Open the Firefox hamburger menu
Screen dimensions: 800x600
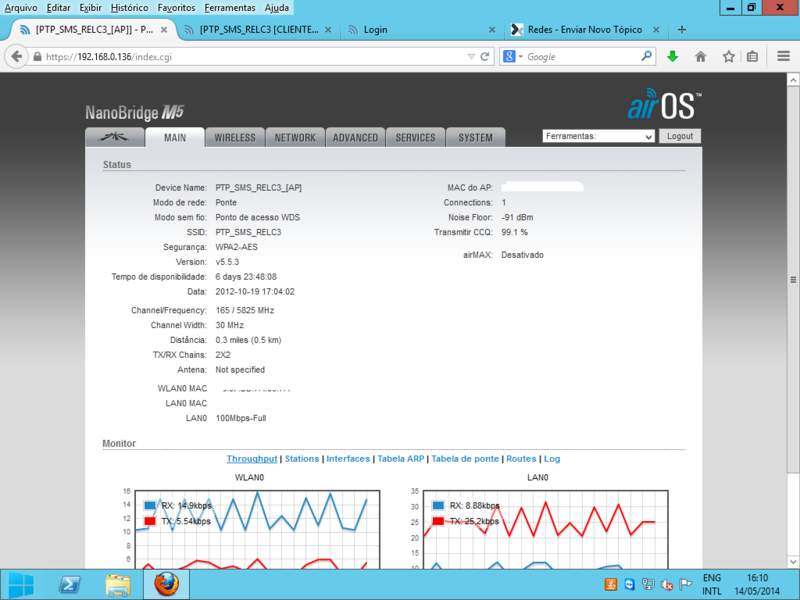click(784, 56)
